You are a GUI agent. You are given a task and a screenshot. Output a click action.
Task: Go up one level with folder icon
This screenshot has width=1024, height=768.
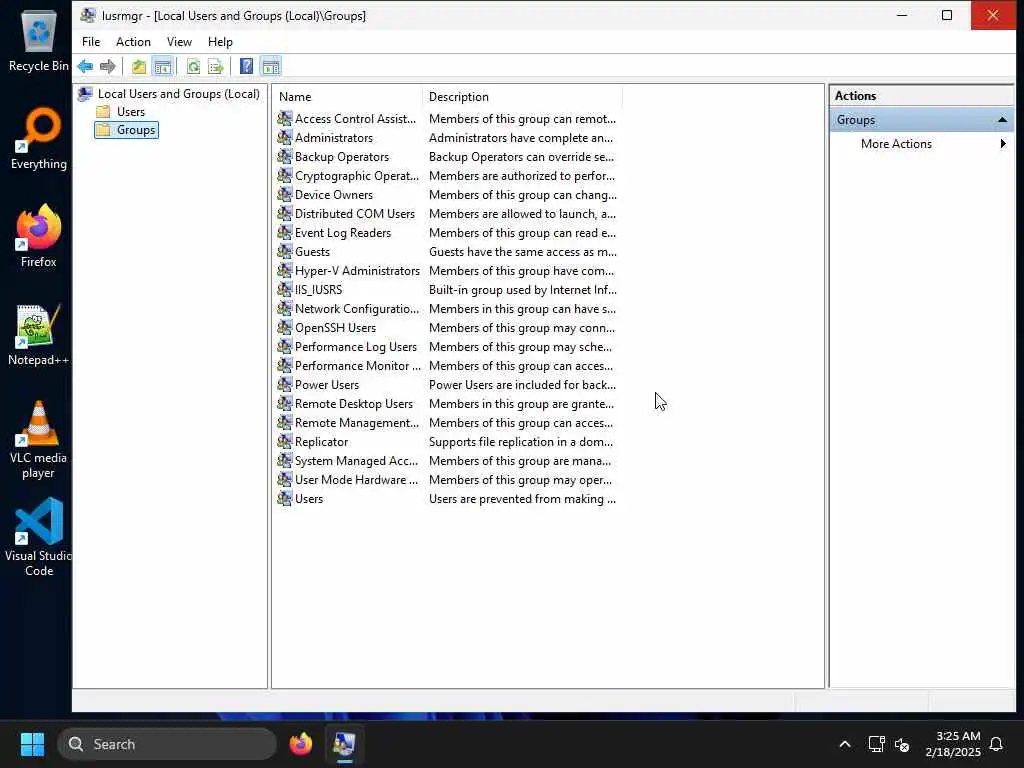tap(138, 66)
